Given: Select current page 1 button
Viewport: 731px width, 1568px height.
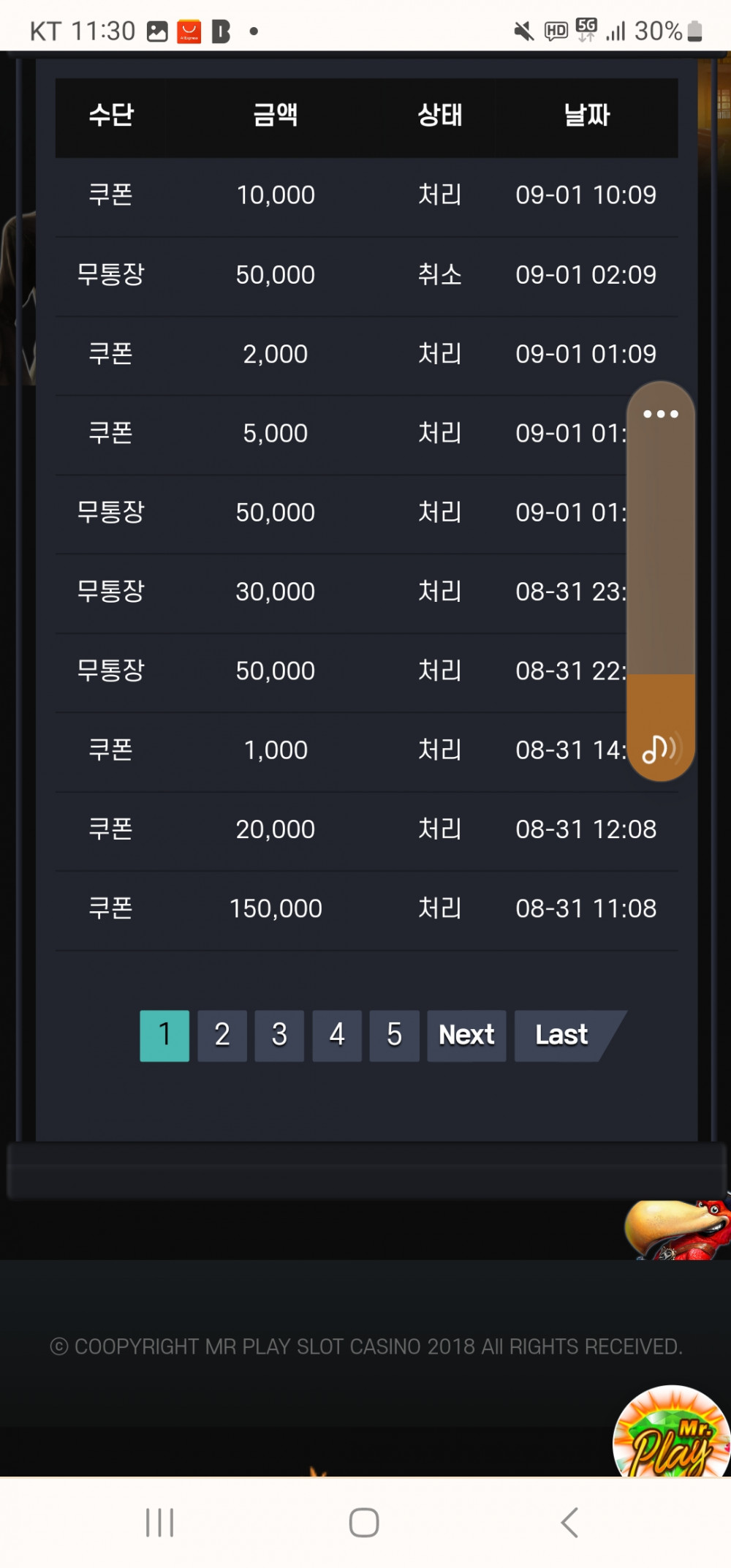Looking at the screenshot, I should pos(164,1036).
